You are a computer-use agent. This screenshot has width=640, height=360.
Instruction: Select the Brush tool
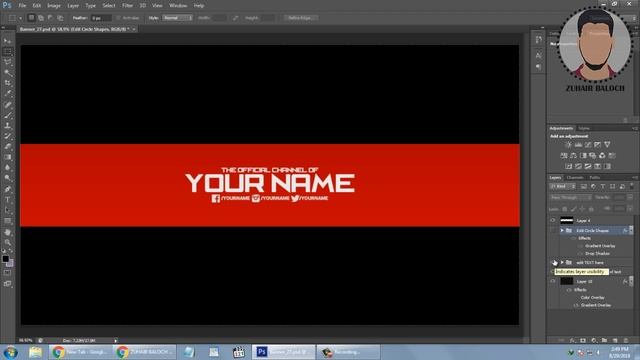coord(7,116)
